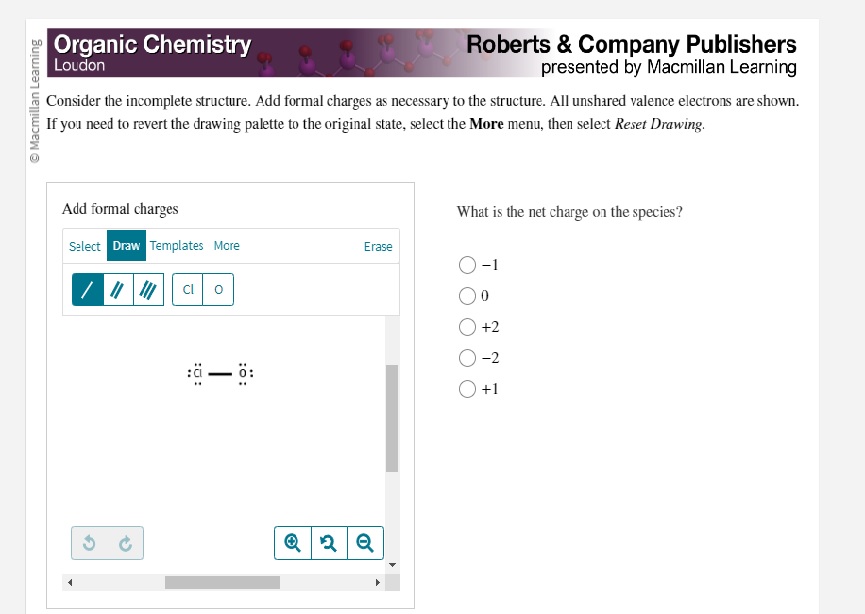
Task: Zoom out of the drawing canvas
Action: 364,543
